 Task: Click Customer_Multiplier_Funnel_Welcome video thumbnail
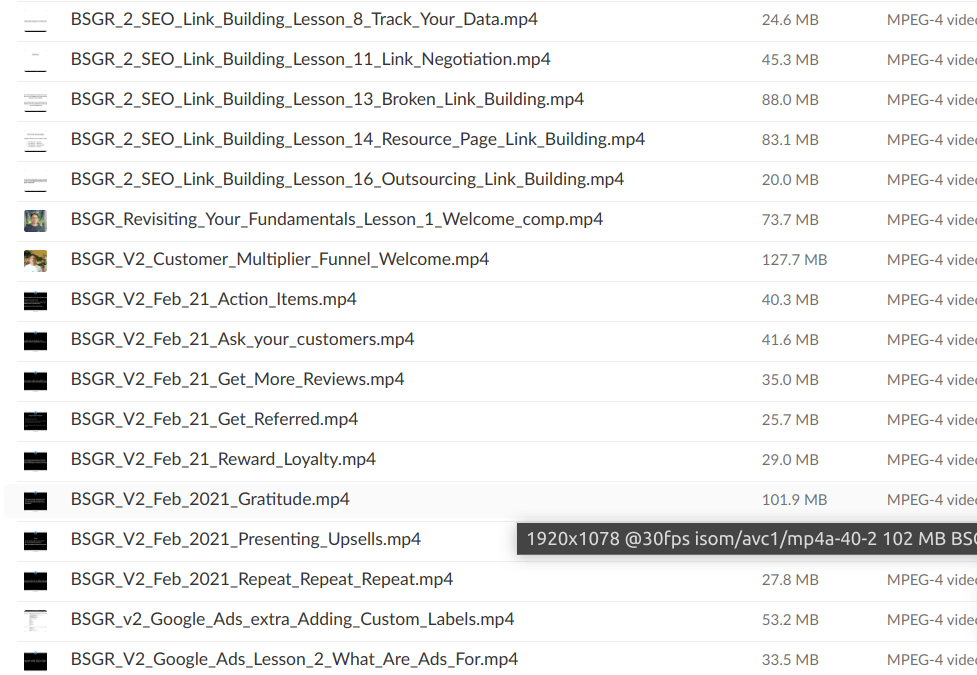click(35, 260)
